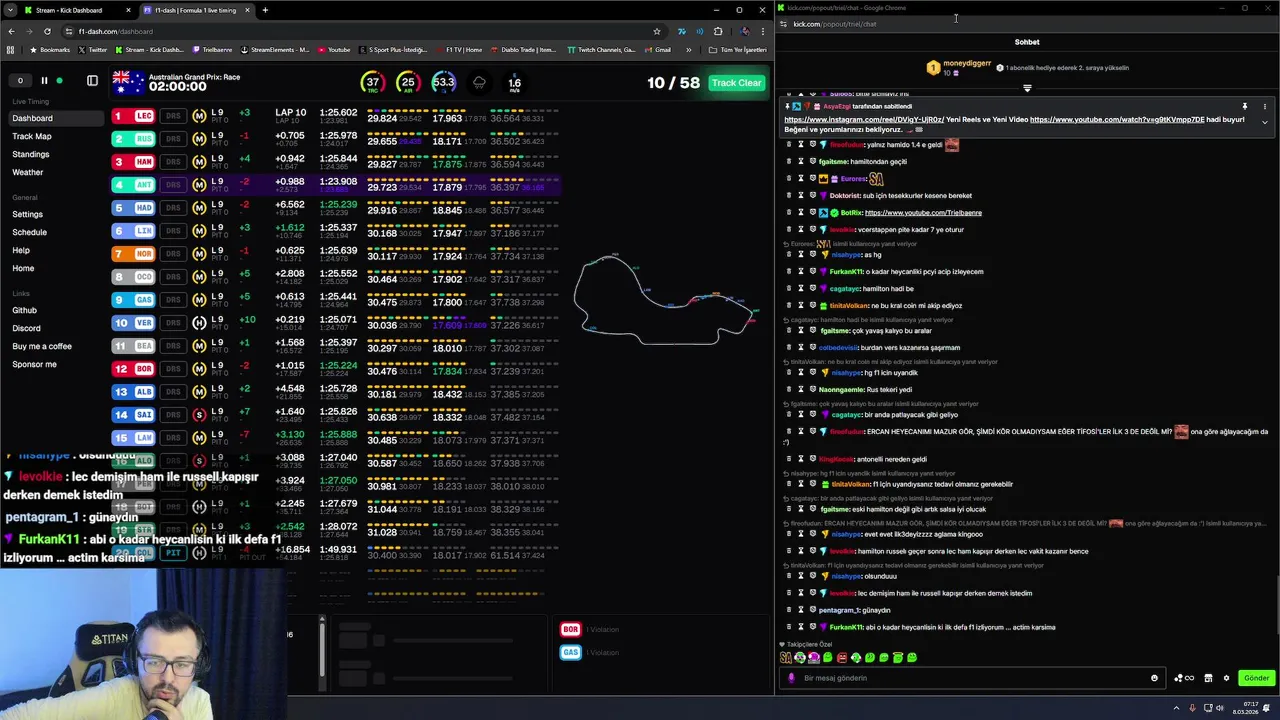The height and width of the screenshot is (720, 1280).
Task: Click the Sponsor me link
Action: coord(34,364)
